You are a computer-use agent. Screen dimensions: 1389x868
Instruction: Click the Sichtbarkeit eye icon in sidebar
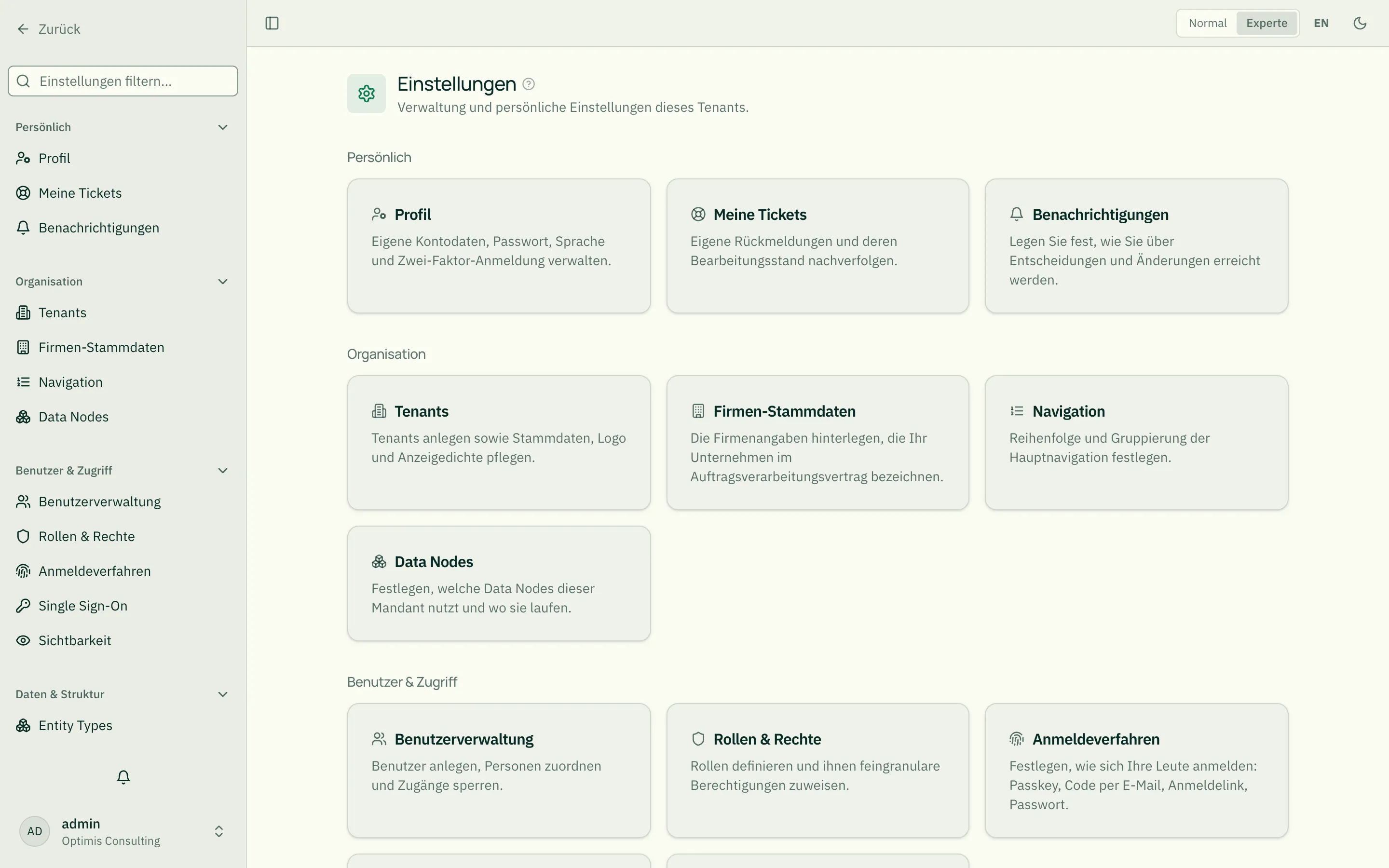click(23, 641)
